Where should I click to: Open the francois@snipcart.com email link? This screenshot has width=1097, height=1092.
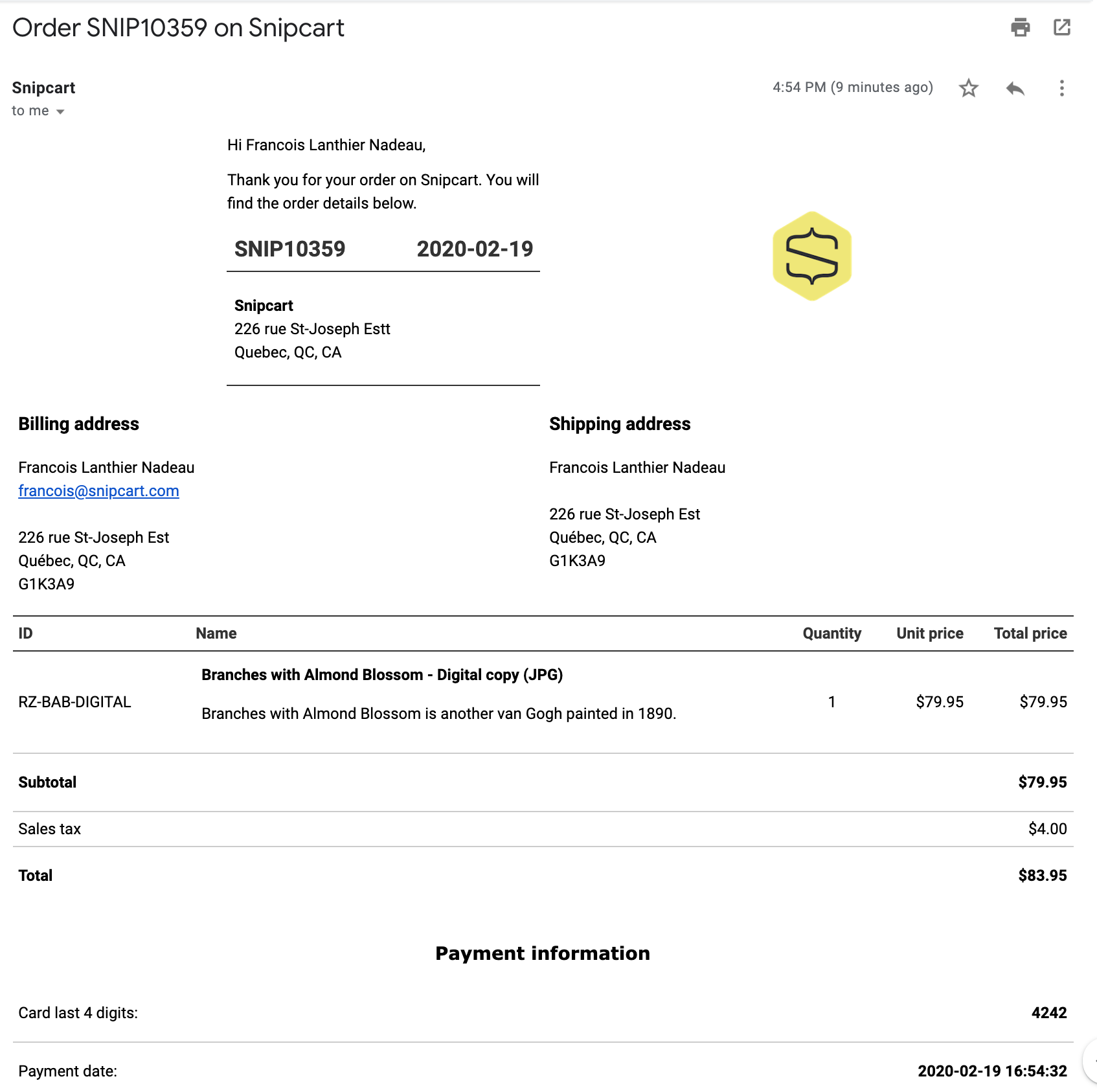coord(98,491)
